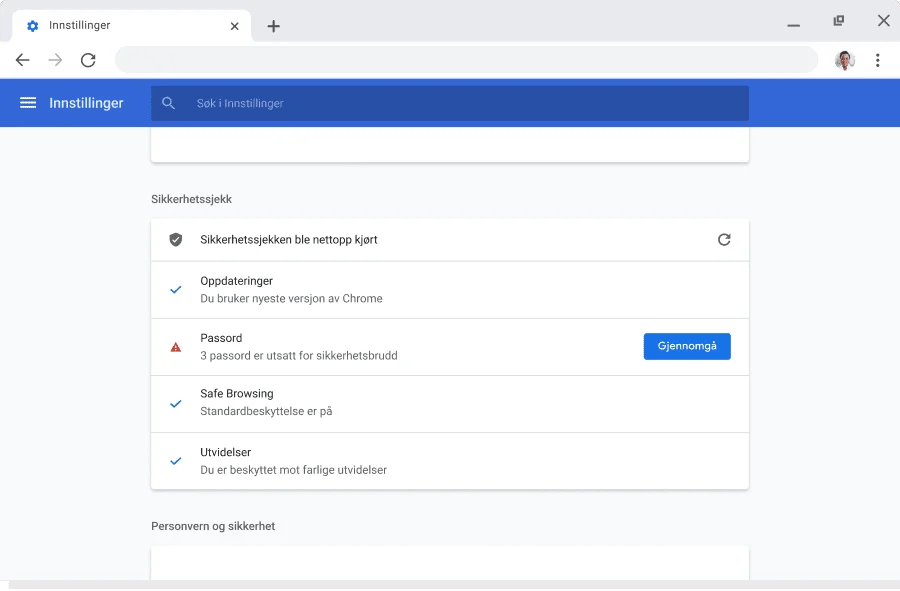Open the Safe Browsing row
Image resolution: width=900 pixels, height=591 pixels.
450,403
